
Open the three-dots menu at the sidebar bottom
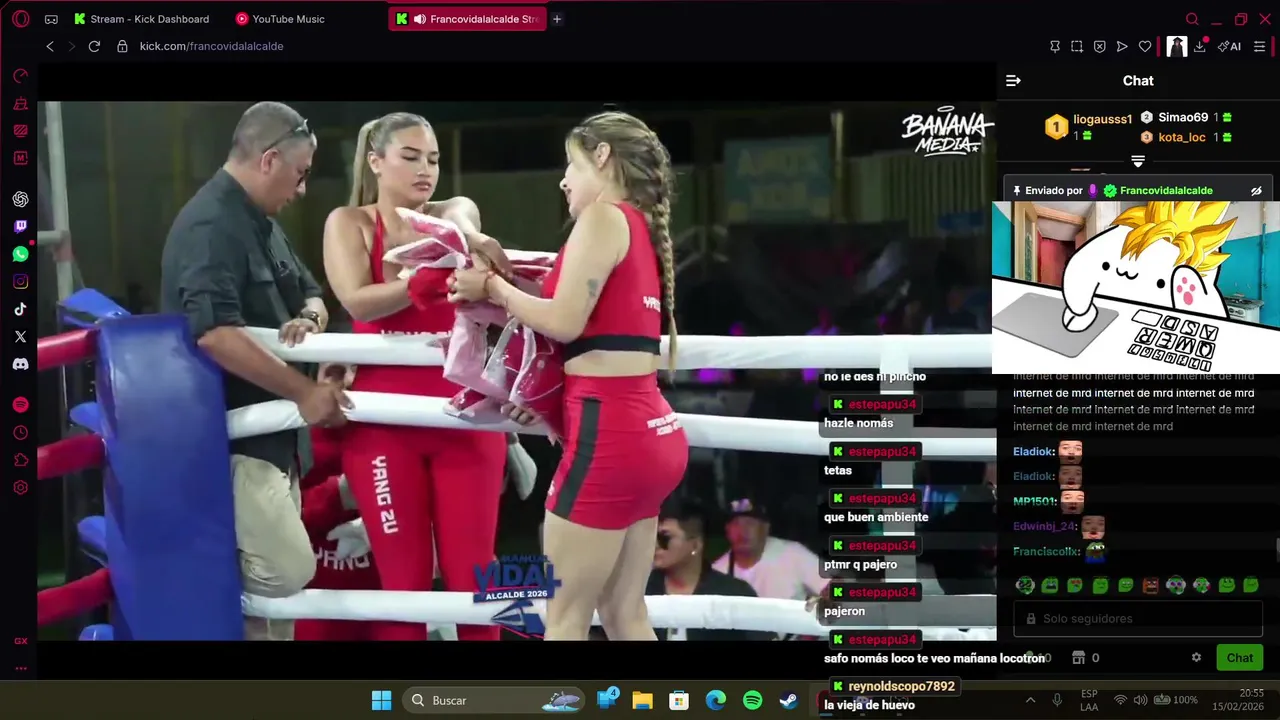pyautogui.click(x=20, y=668)
